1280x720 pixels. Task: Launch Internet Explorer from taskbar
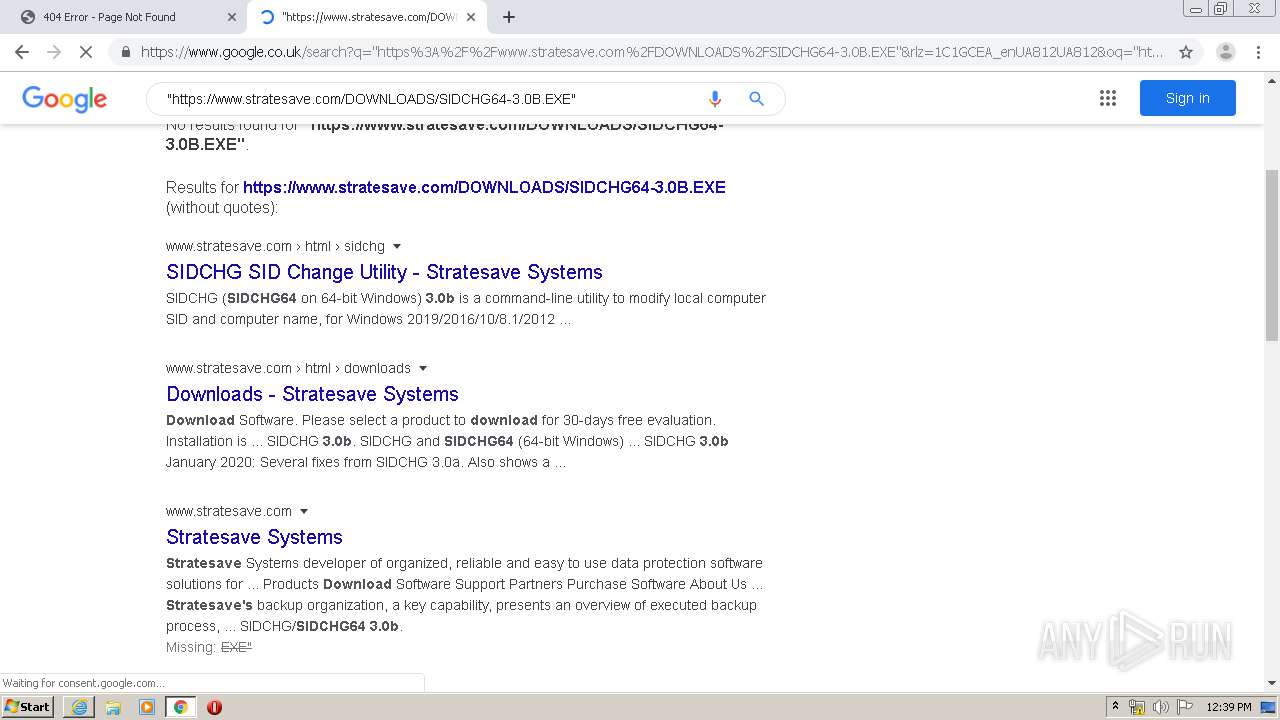point(79,707)
